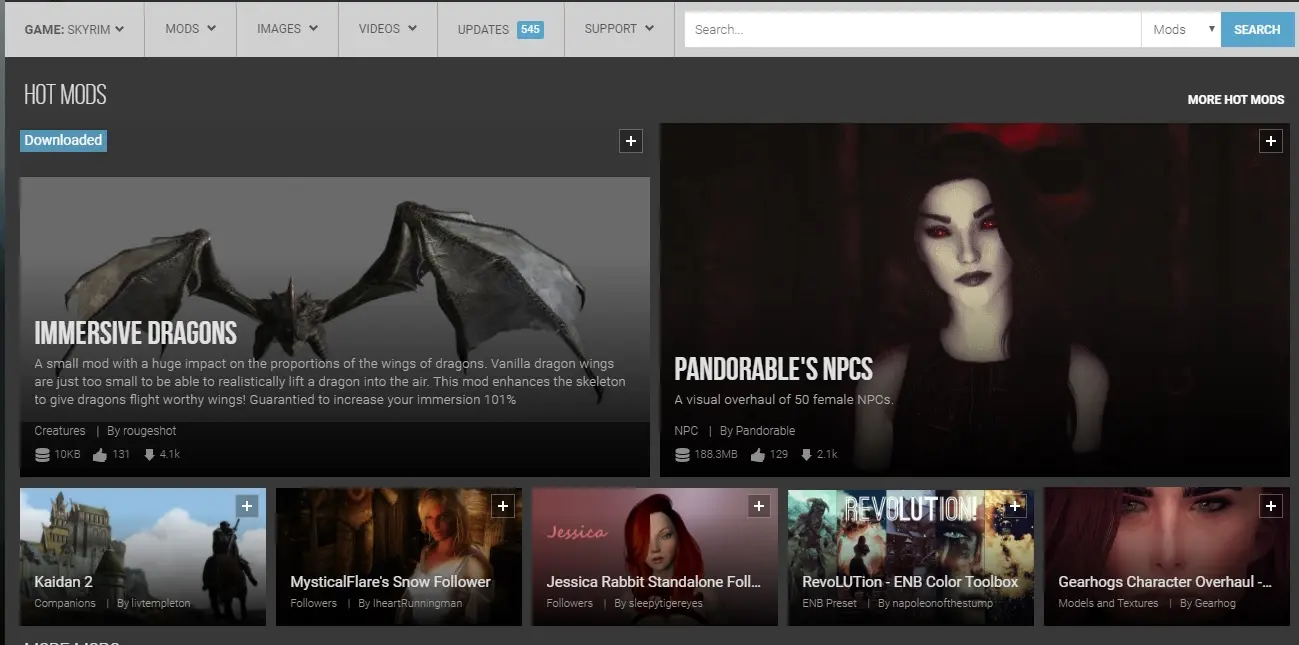Click the thumbs-up icon on Pandorable's NPCs
This screenshot has width=1299, height=645.
[757, 455]
